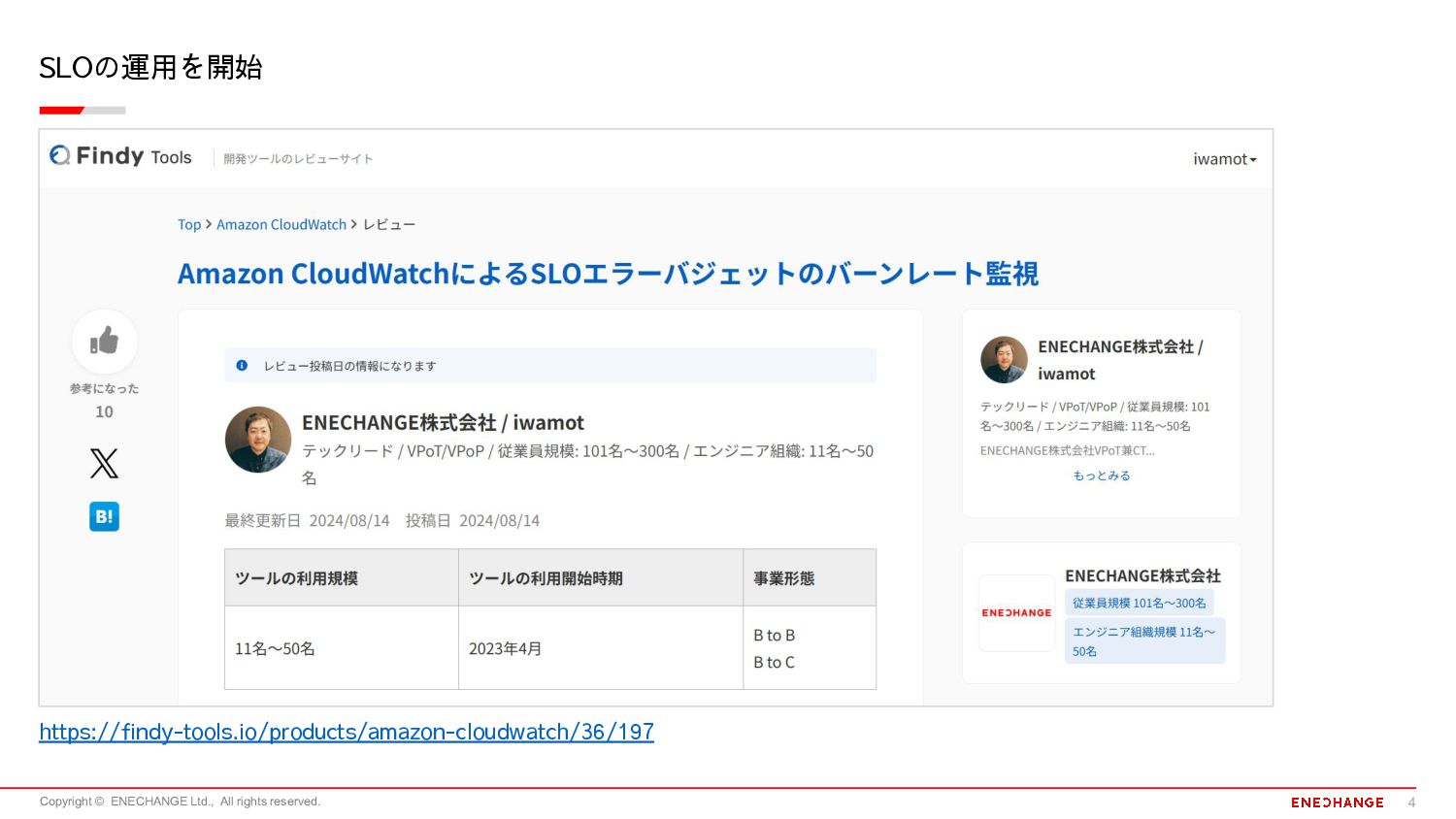Click the 'エンジニア組織規模 11名〜50名' tag
Image resolution: width=1456 pixels, height=819 pixels.
1144,640
